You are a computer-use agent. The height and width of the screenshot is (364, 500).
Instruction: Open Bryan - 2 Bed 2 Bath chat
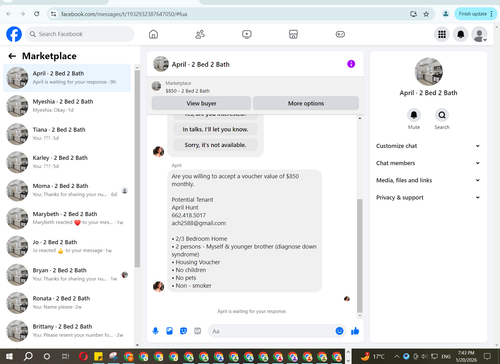click(x=67, y=274)
